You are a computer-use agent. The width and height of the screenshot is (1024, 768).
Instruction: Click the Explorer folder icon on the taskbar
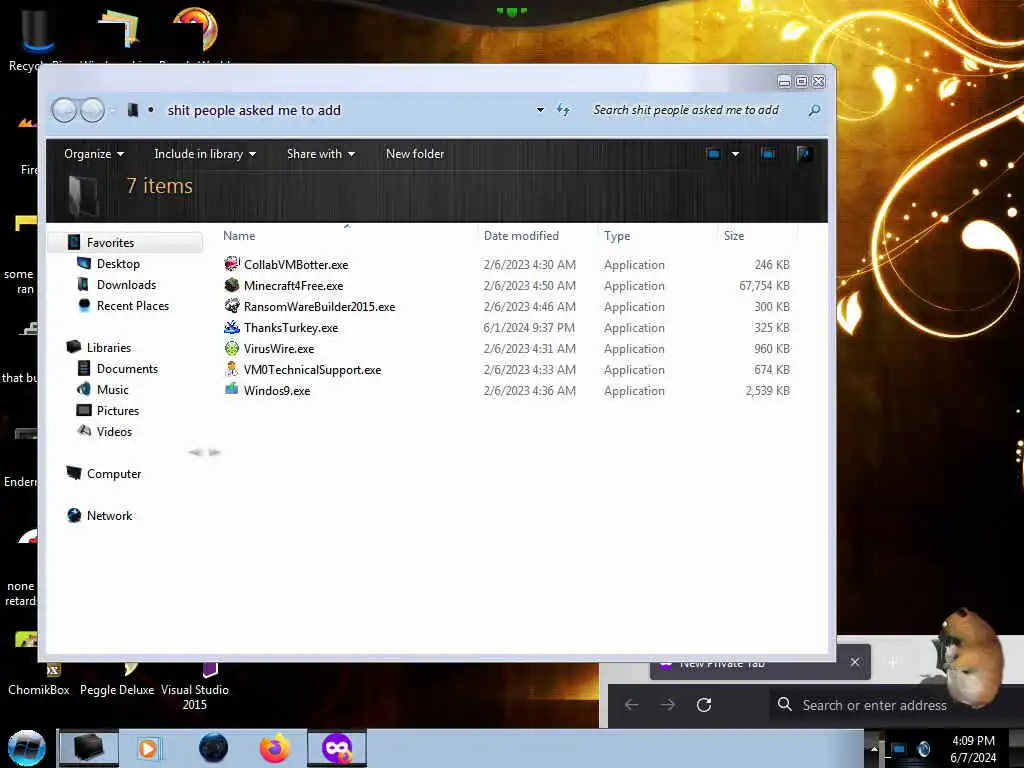point(89,748)
